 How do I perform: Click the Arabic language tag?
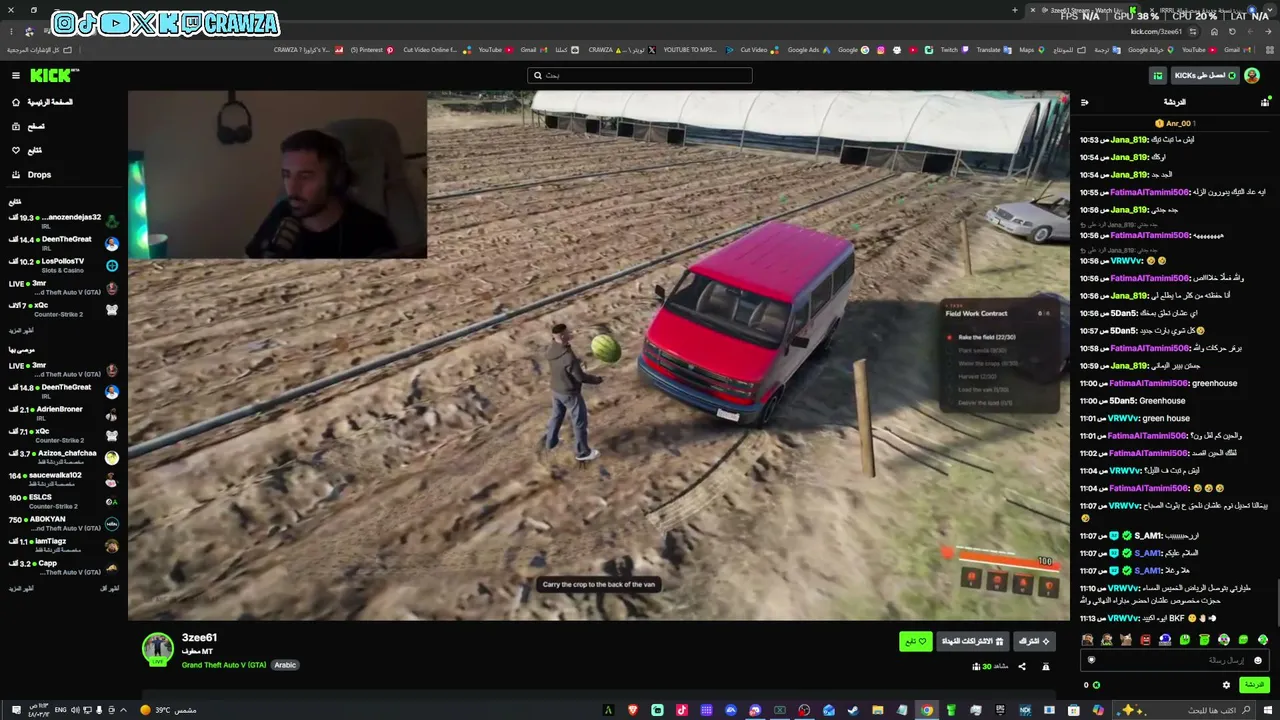click(285, 665)
